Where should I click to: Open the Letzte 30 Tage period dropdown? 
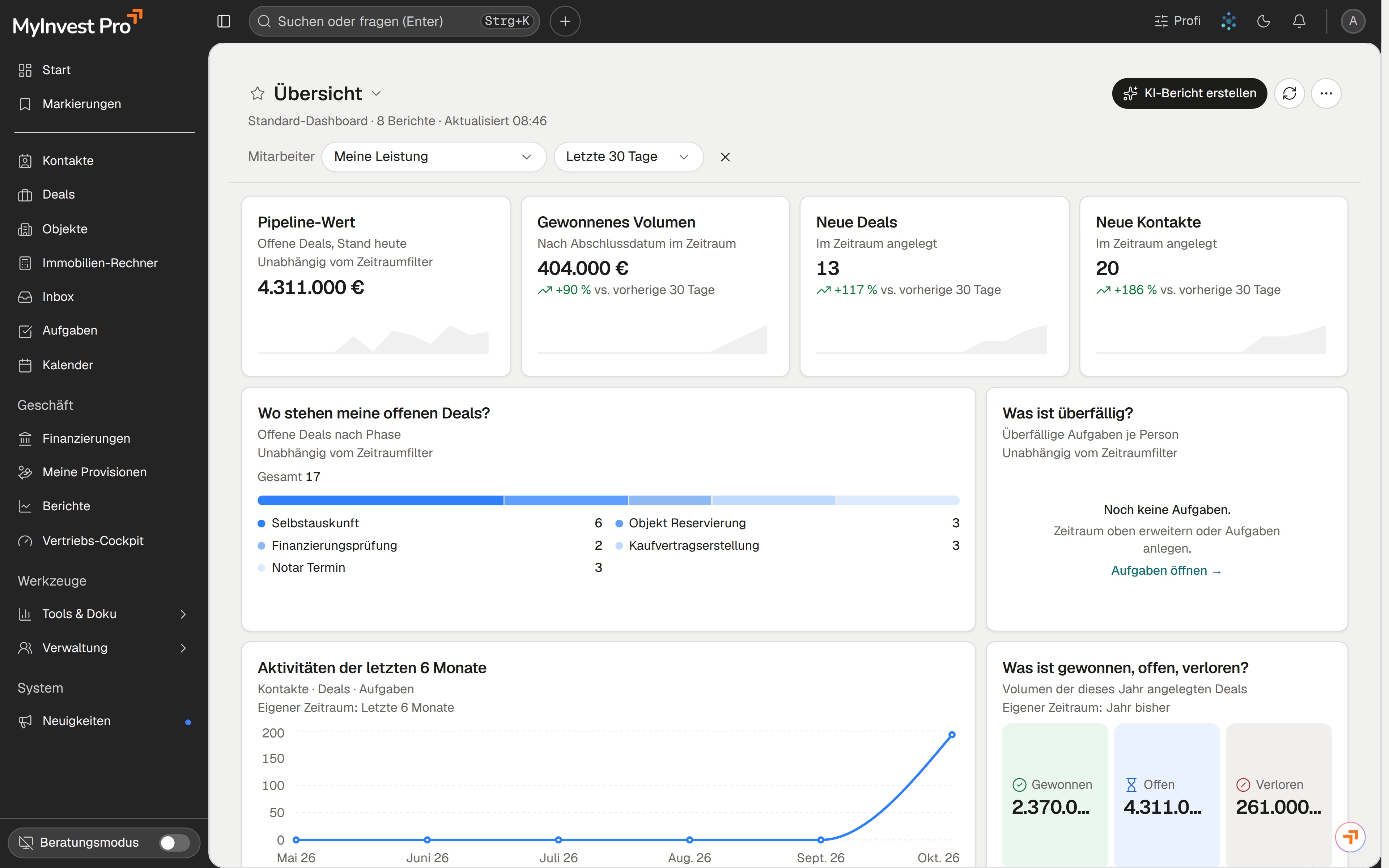628,157
